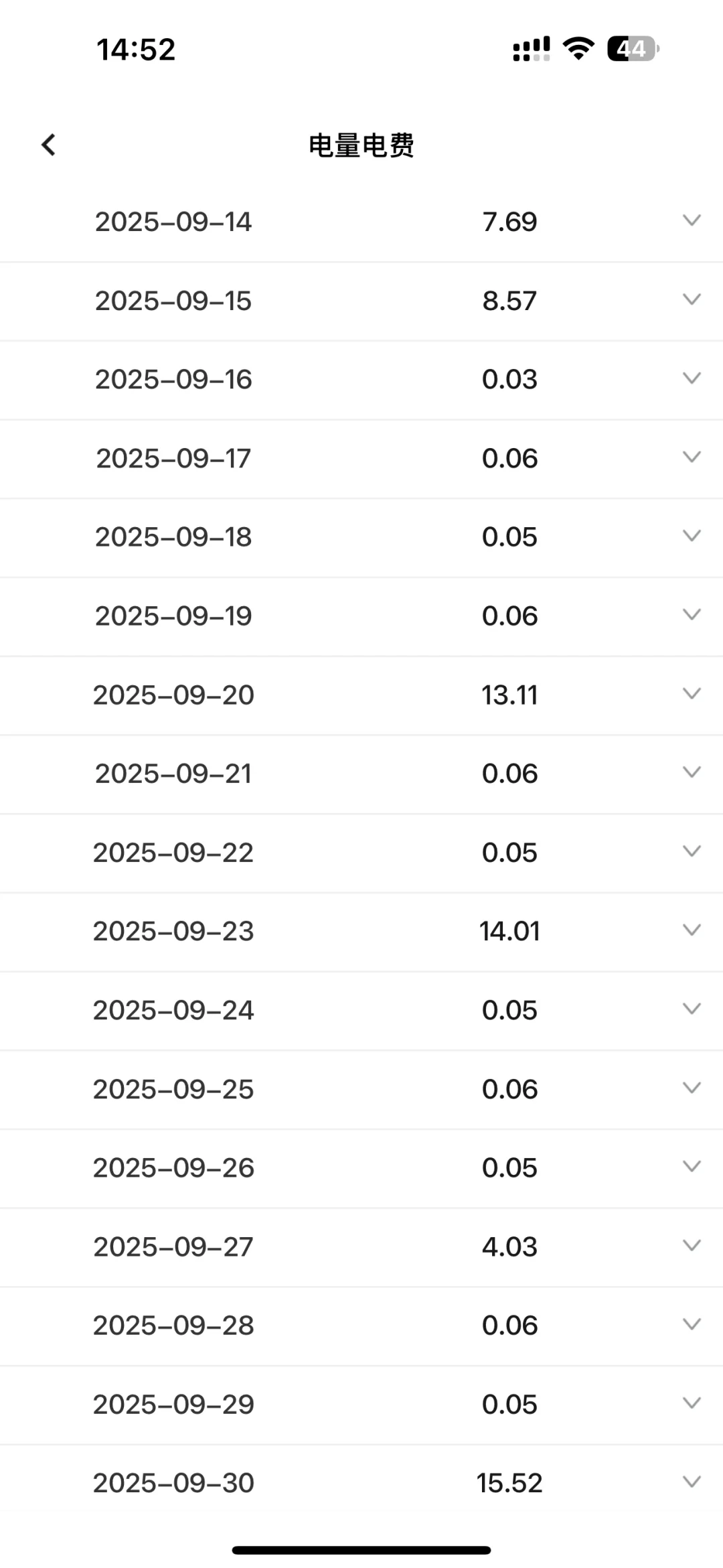Expand the 2025-09-30 row chevron
723x1568 pixels.
pyautogui.click(x=692, y=1482)
